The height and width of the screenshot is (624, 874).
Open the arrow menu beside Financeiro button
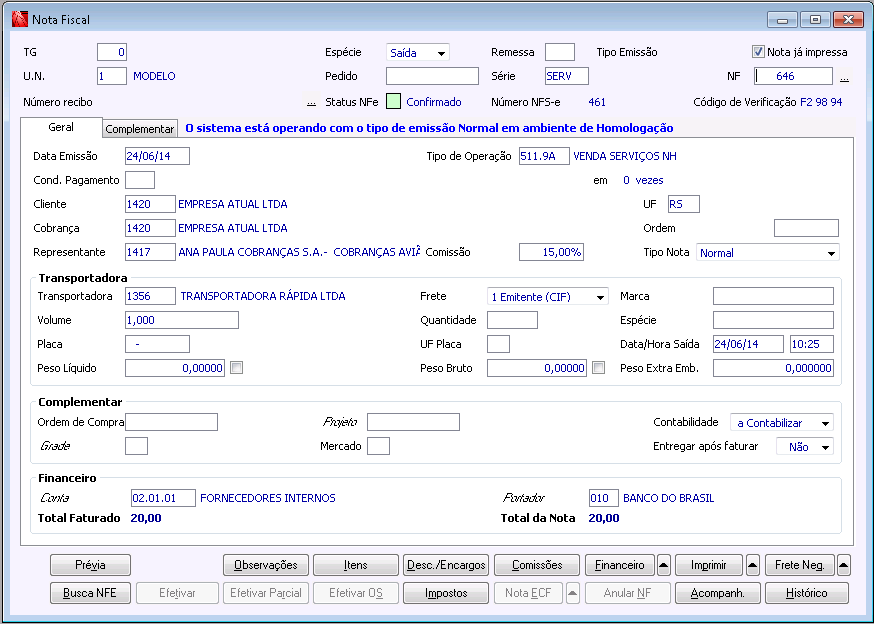click(663, 565)
